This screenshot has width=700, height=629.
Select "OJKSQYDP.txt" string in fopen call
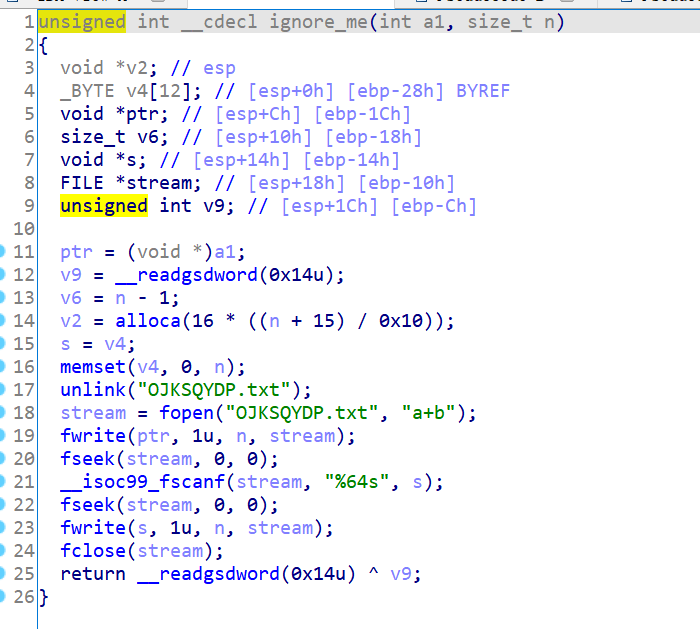pos(301,412)
